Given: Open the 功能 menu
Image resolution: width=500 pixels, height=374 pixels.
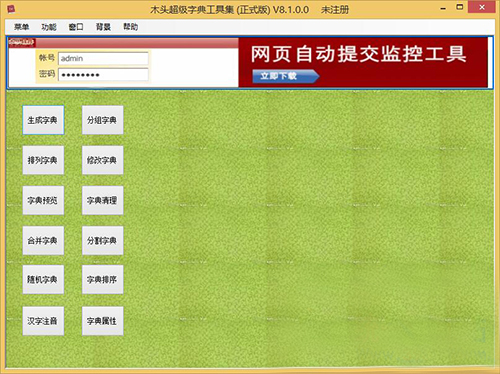Looking at the screenshot, I should [x=49, y=27].
